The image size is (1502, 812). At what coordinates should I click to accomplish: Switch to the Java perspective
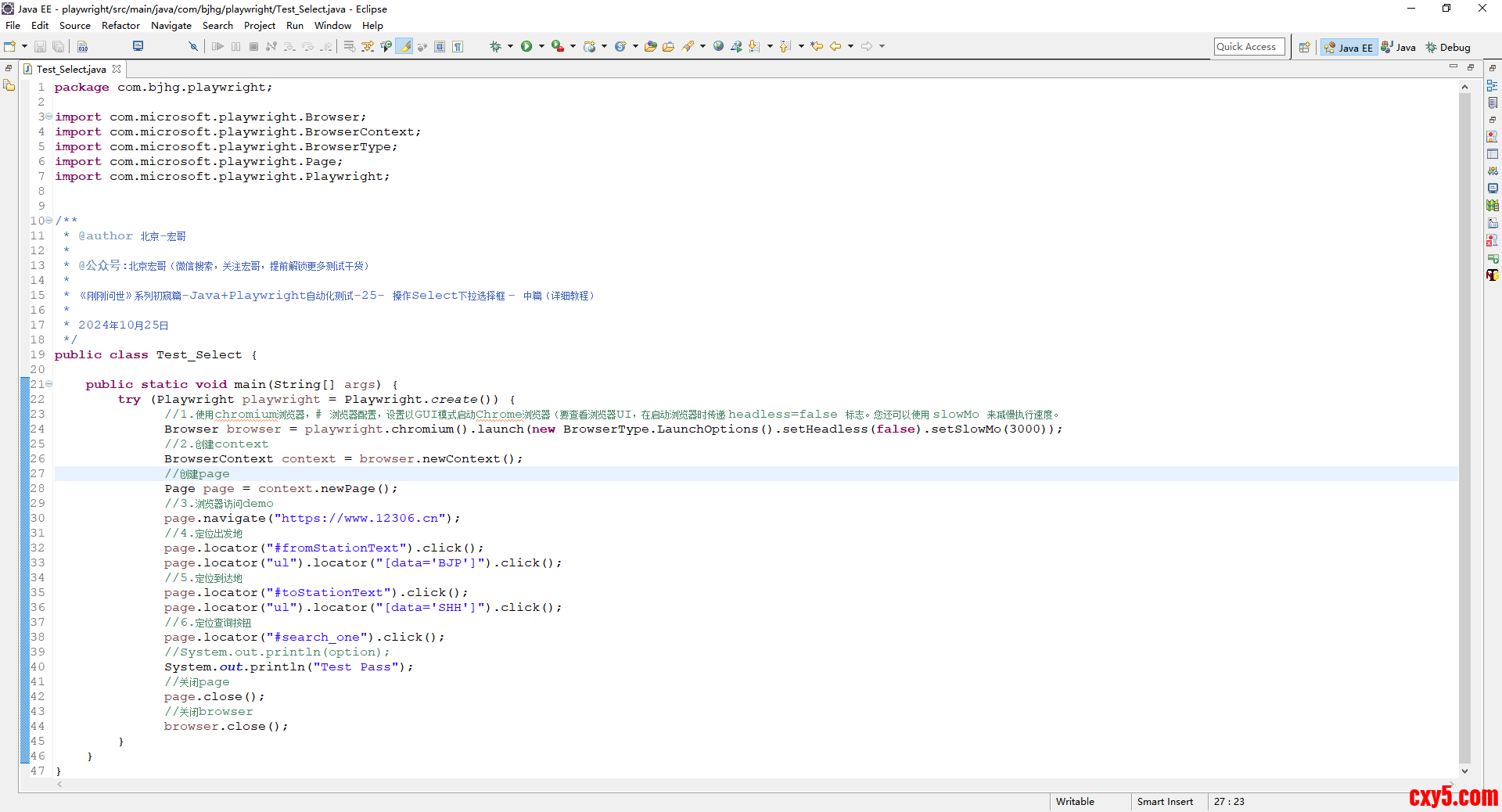1399,48
